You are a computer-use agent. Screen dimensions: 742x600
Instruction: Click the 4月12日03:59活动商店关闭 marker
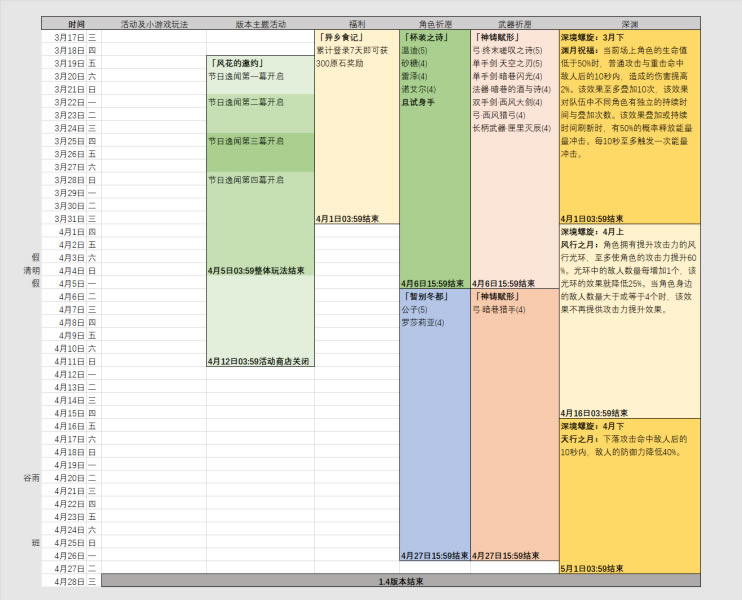259,361
